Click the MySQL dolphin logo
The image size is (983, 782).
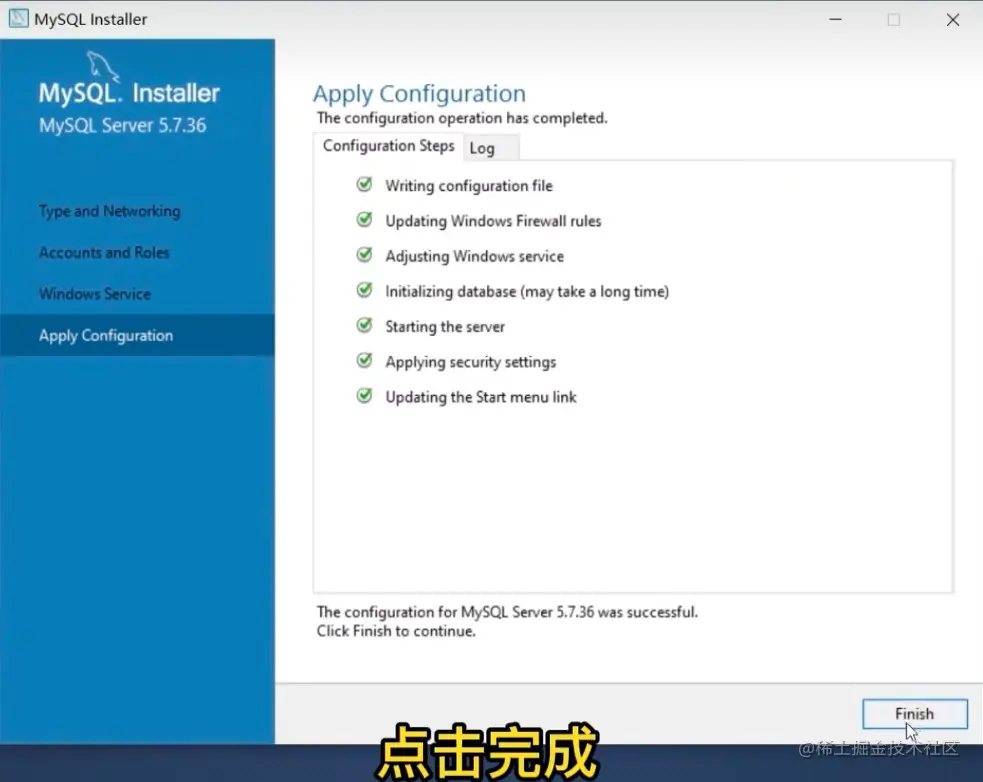102,66
